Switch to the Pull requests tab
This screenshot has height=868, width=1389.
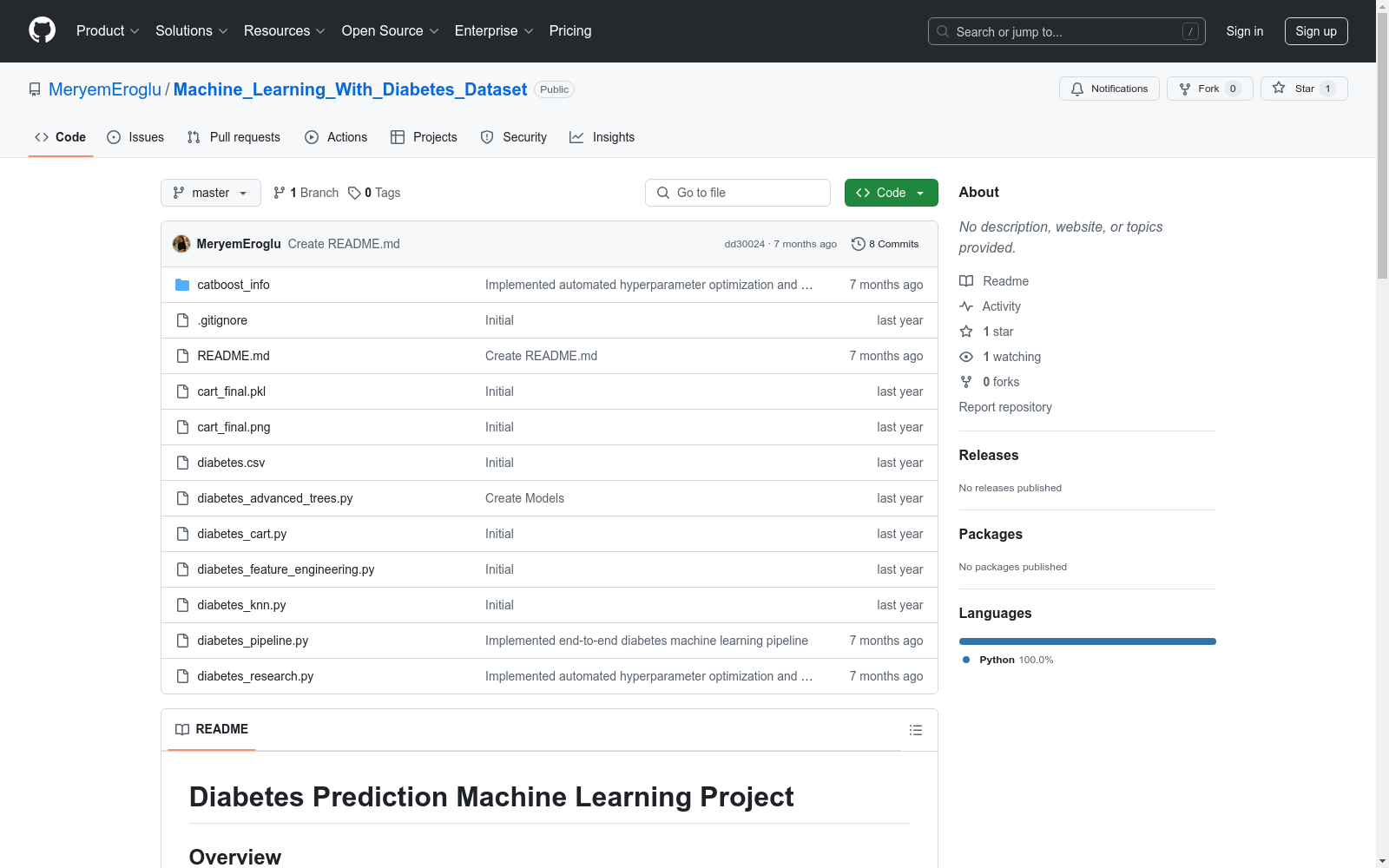click(234, 137)
